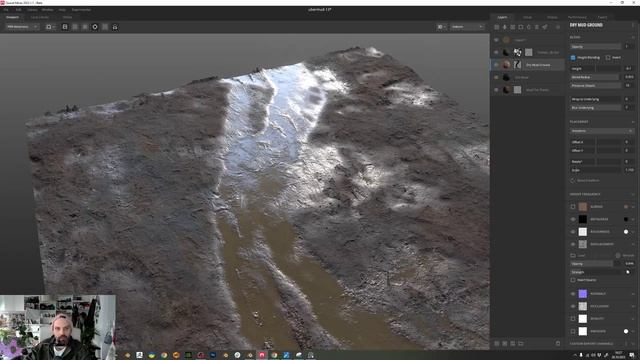Screen dimensions: 640x360
Task: Click the fifth icon in the layers toolbar
Action: pos(529,27)
